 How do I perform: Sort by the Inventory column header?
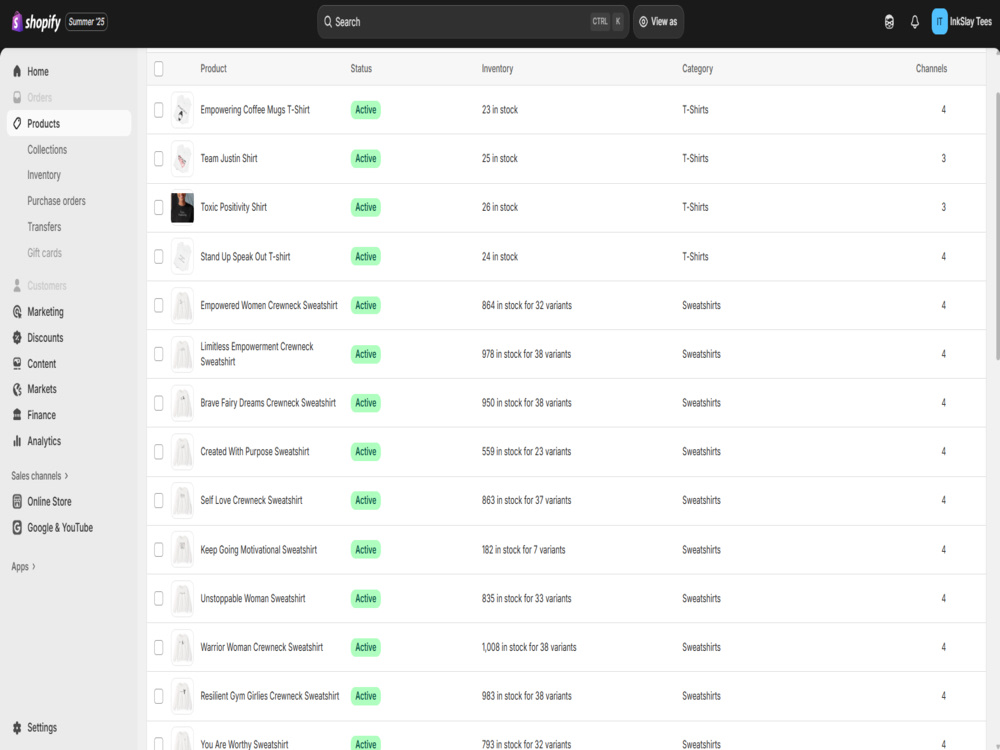(497, 69)
